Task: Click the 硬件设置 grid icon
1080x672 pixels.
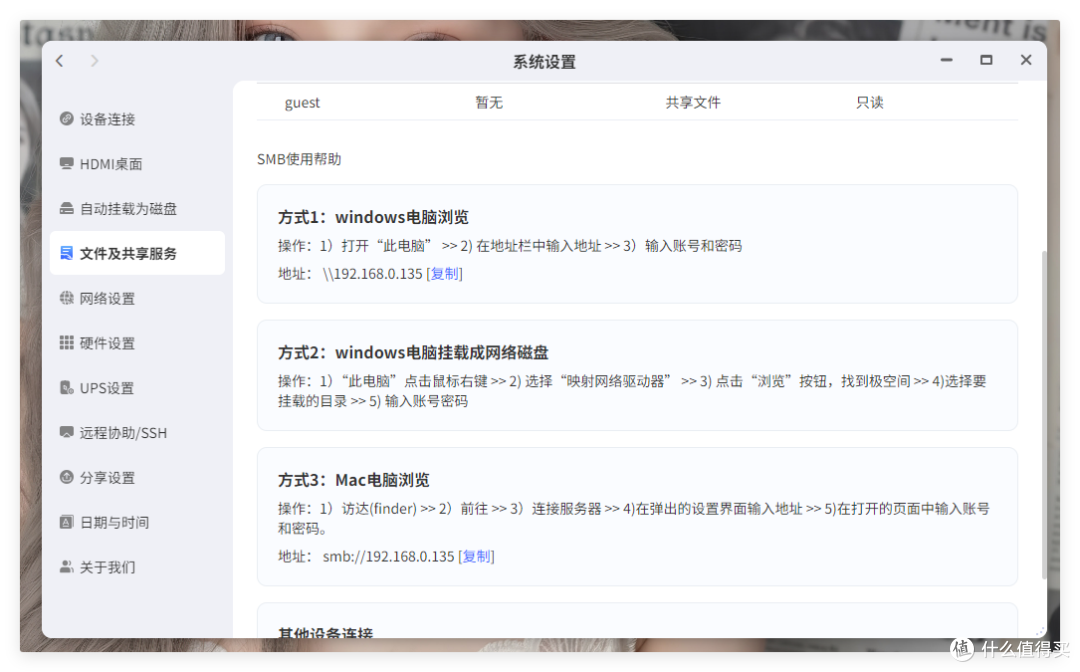Action: coord(66,342)
